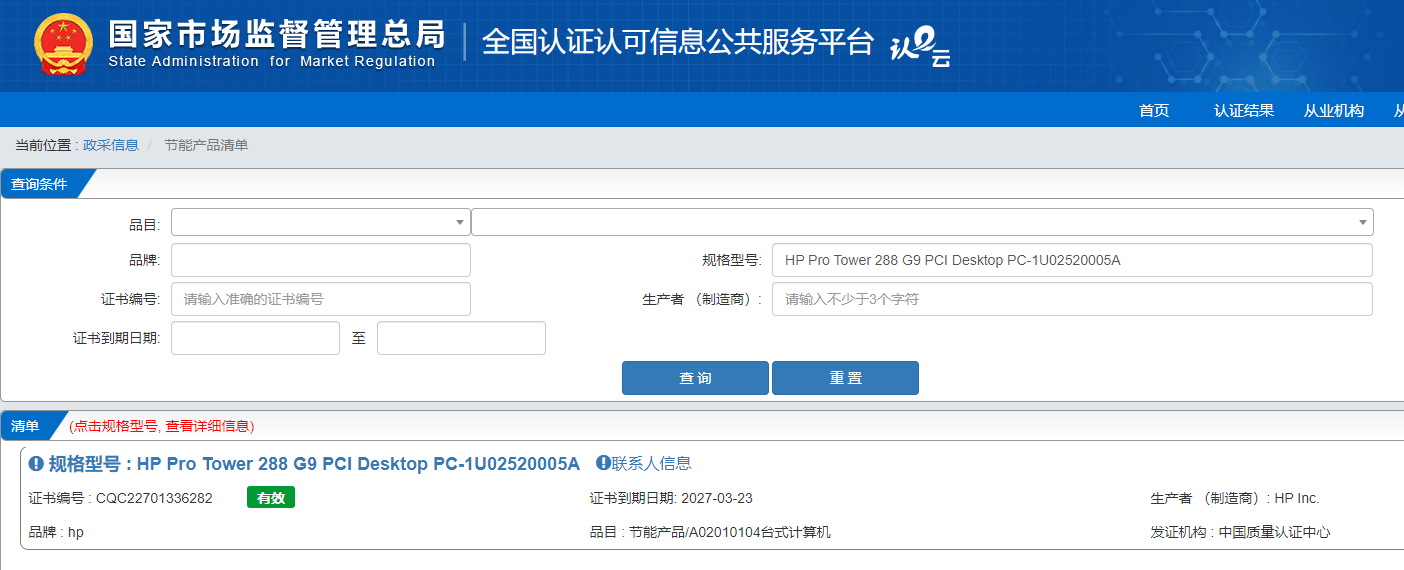Click certificate number CQC22701336282

[154, 498]
